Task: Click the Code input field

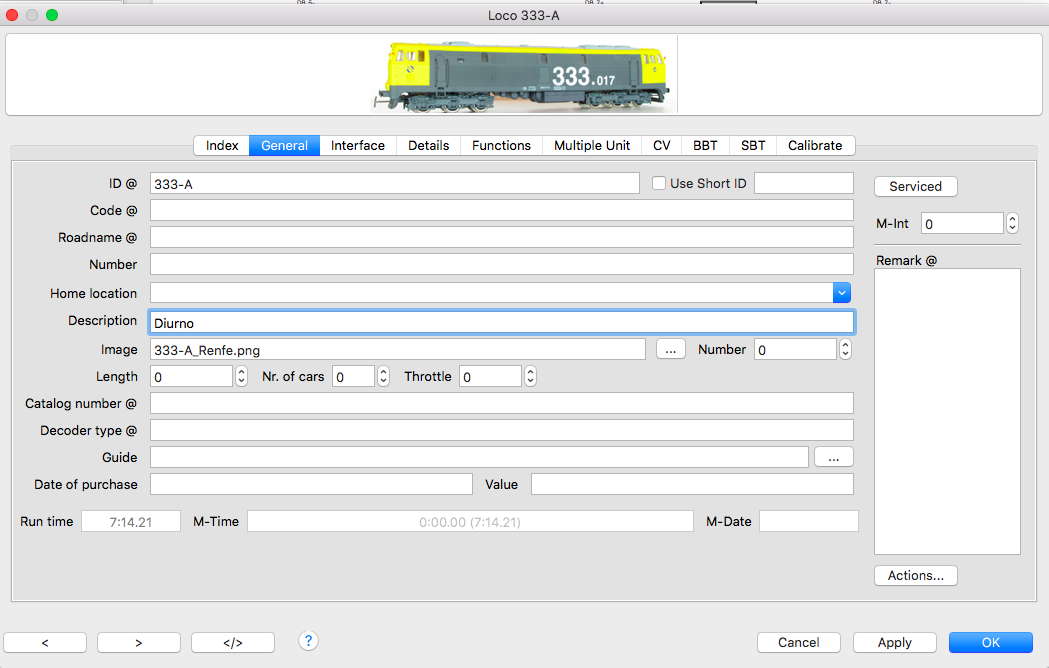Action: pos(502,210)
